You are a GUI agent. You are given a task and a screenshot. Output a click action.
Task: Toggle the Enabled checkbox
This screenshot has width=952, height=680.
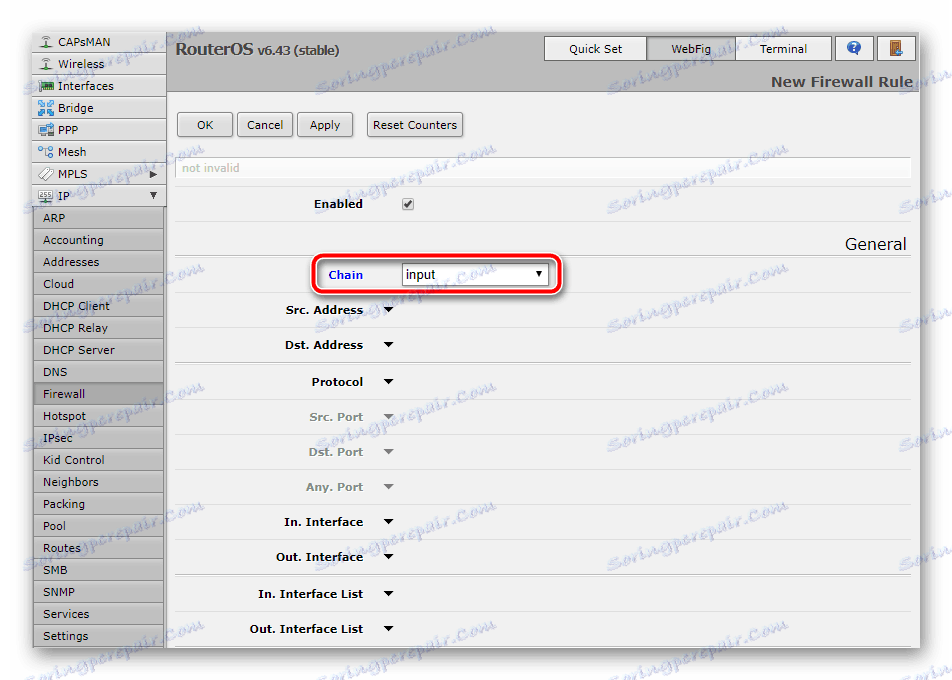408,204
